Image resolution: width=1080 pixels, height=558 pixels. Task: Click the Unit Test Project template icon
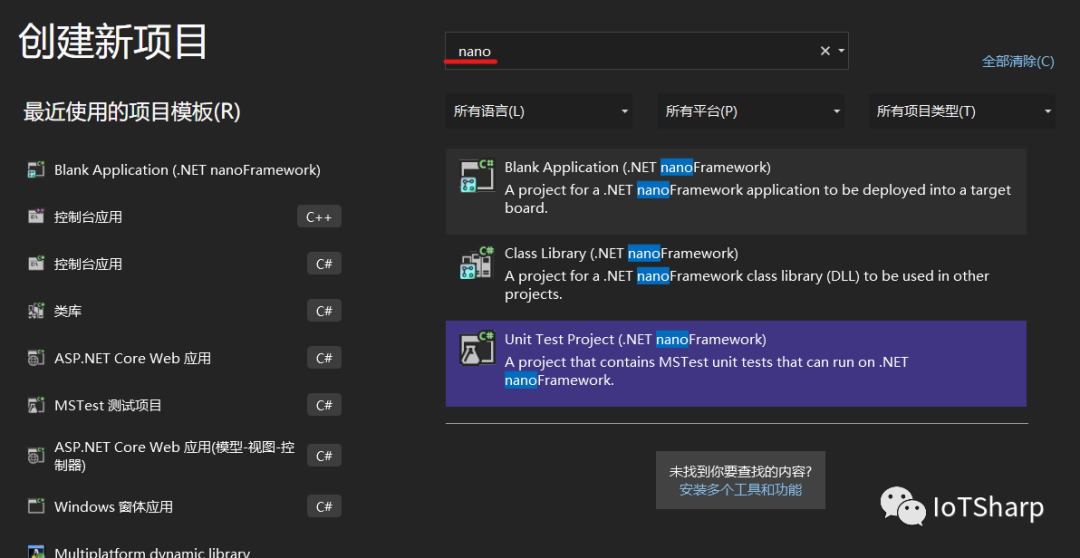click(477, 348)
